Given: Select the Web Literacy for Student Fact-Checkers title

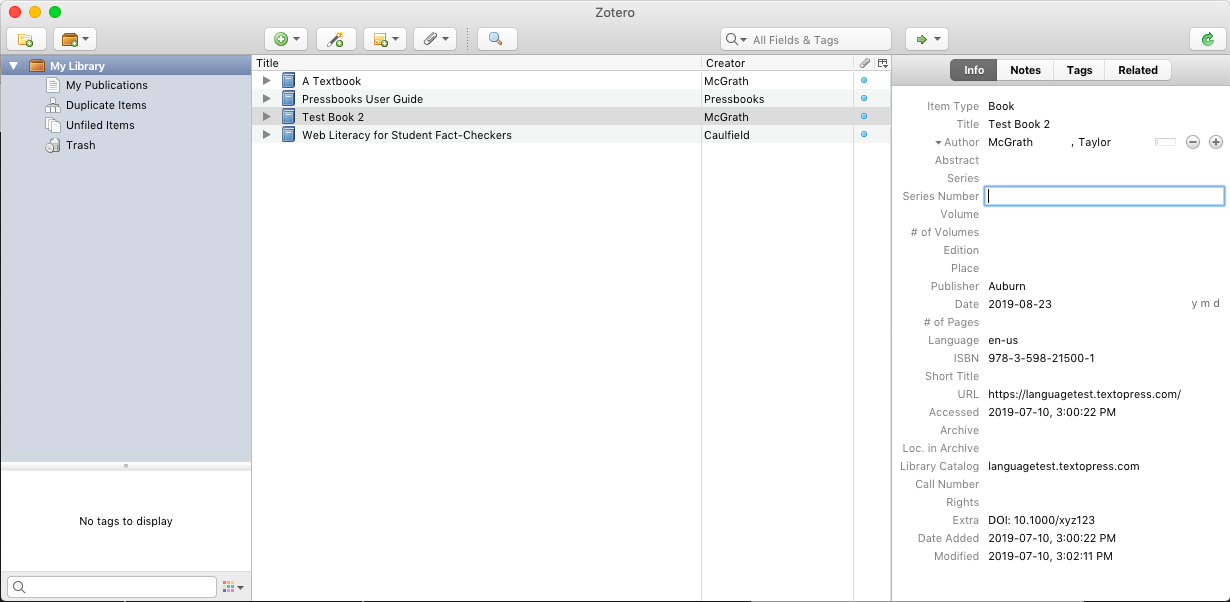Looking at the screenshot, I should (x=407, y=135).
